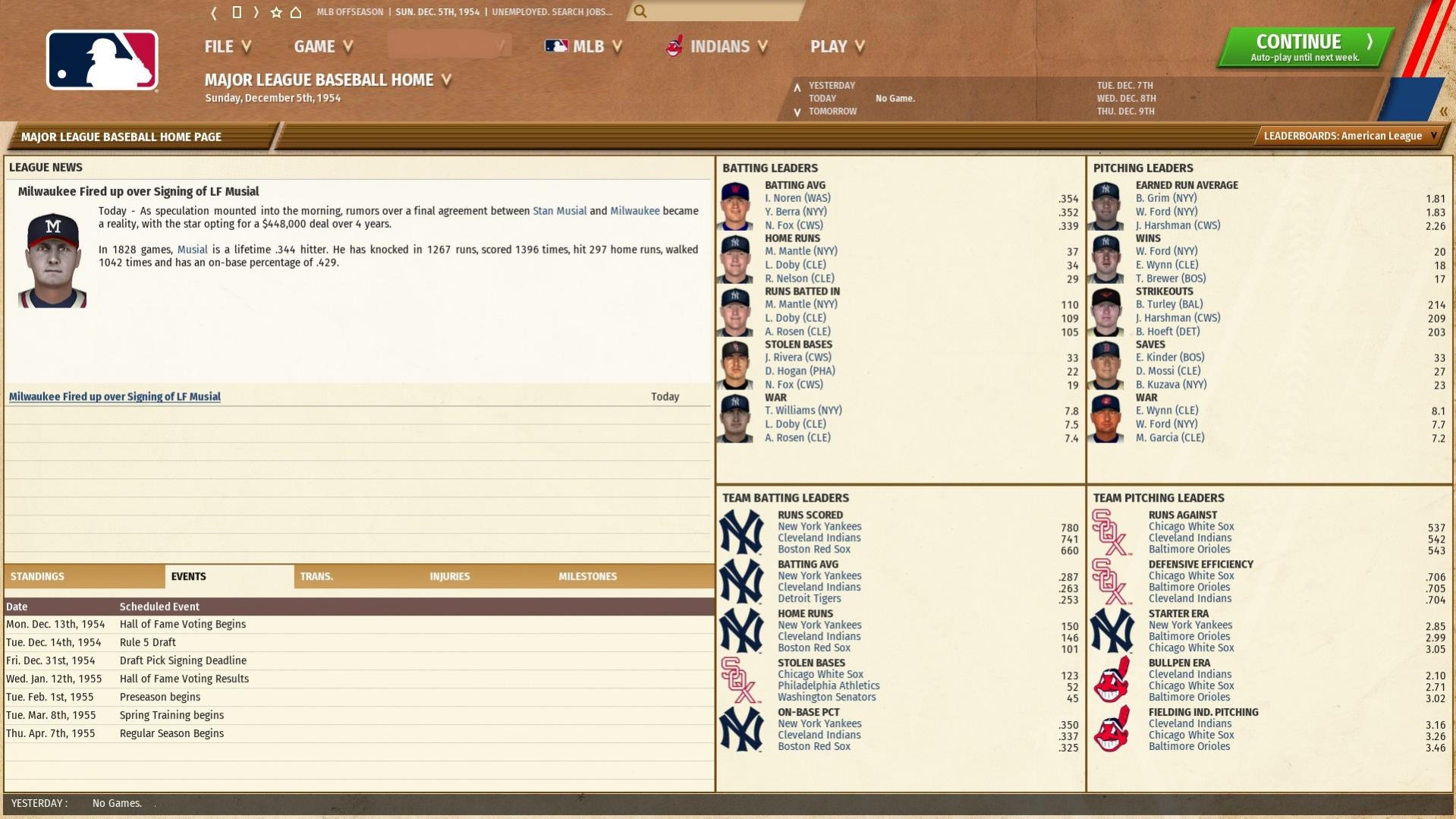Open the INDIANS team menu
The image size is (1456, 819).
coord(717,47)
